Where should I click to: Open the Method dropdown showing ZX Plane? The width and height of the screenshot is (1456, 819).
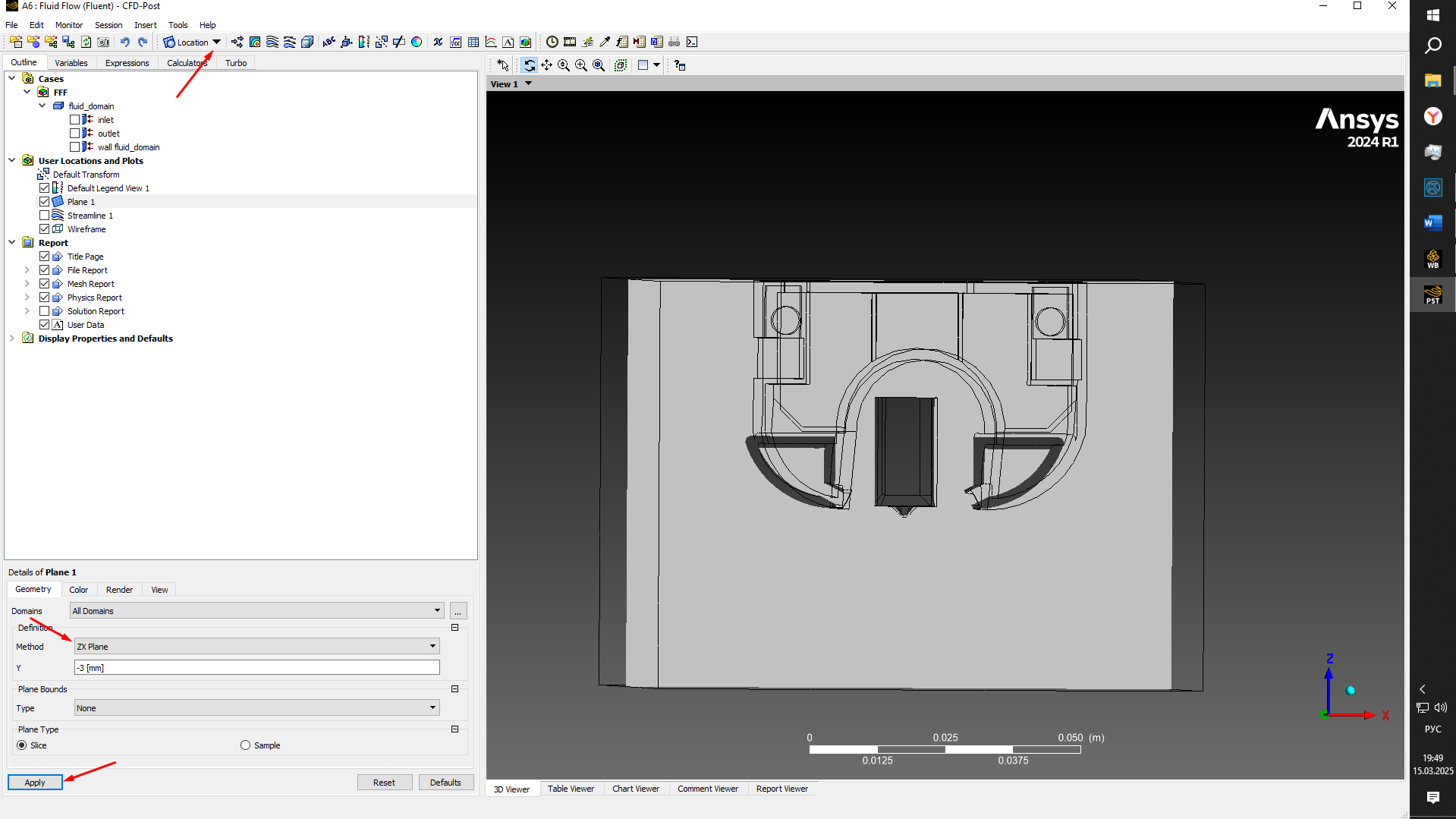[256, 647]
